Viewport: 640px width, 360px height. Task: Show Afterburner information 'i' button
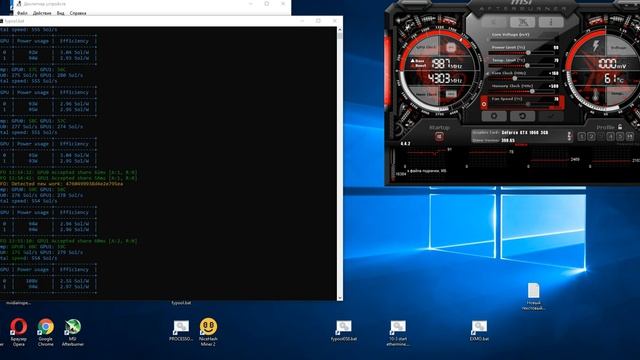pos(551,22)
